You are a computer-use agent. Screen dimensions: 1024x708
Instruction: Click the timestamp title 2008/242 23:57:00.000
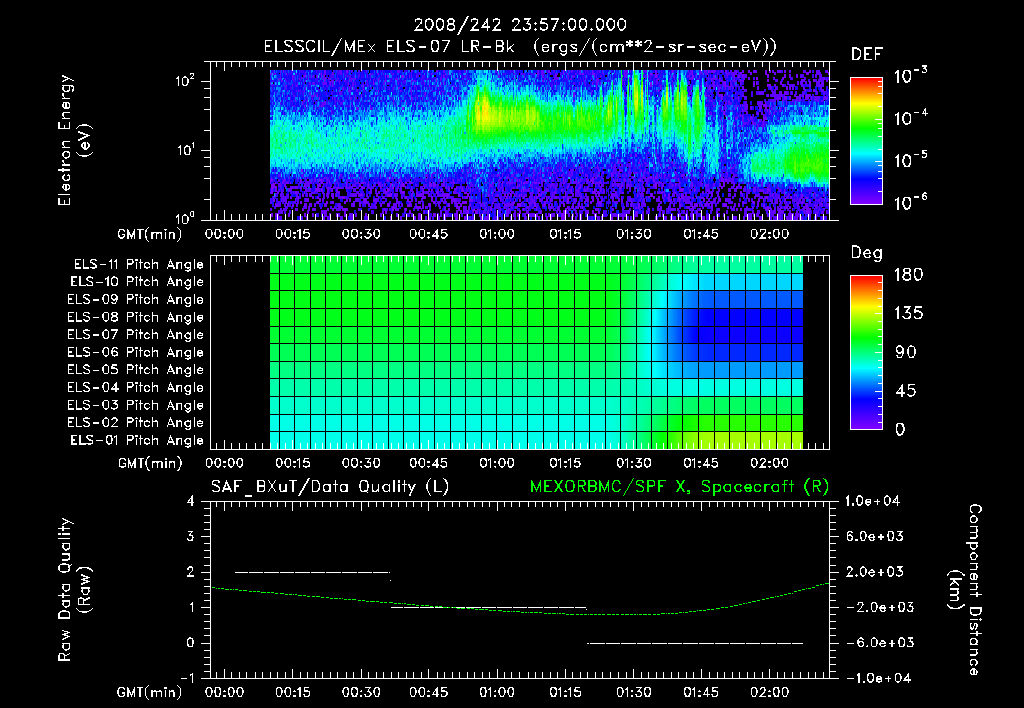click(x=520, y=25)
